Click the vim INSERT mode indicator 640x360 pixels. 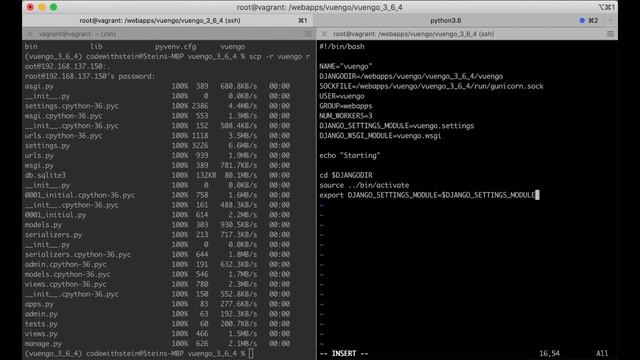tap(344, 353)
